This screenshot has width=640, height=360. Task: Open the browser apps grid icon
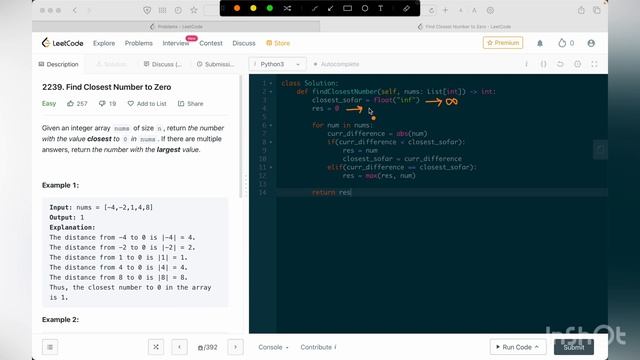click(162, 11)
